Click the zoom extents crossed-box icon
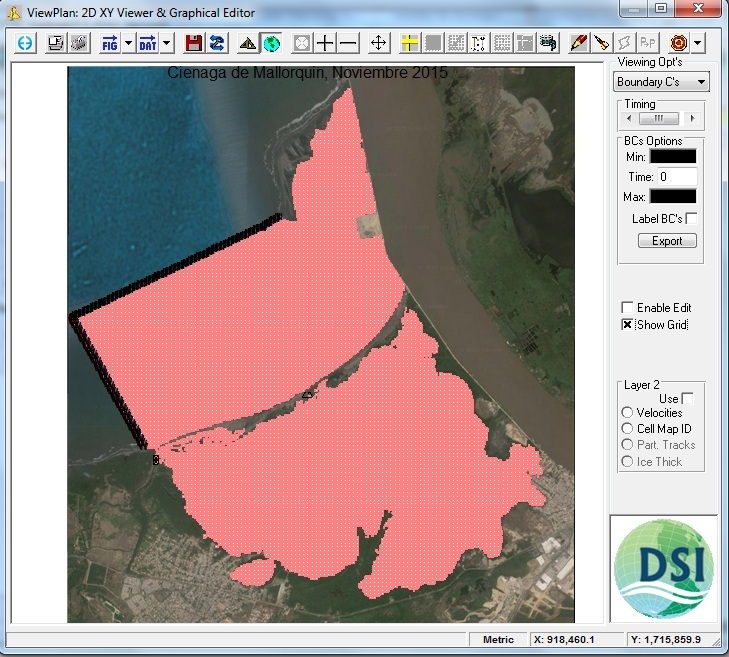Viewport: 729px width, 657px height. (x=302, y=43)
